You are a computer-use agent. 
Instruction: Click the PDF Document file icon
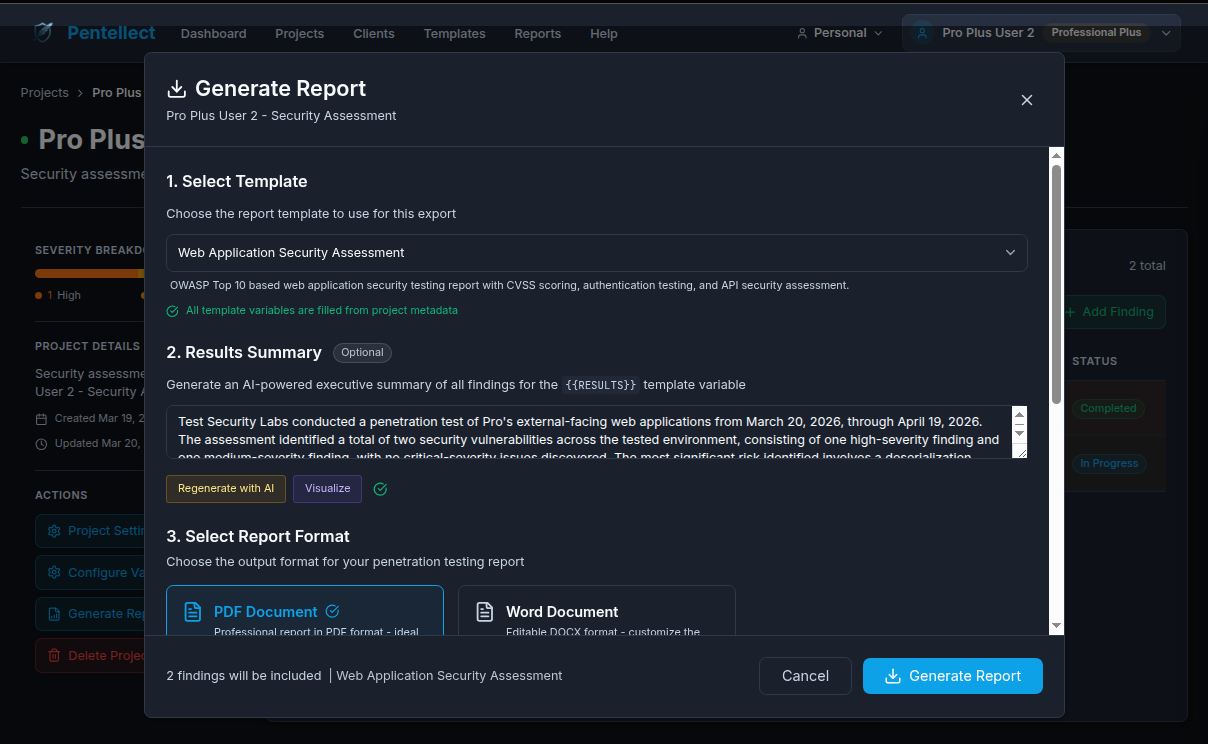pyautogui.click(x=193, y=612)
